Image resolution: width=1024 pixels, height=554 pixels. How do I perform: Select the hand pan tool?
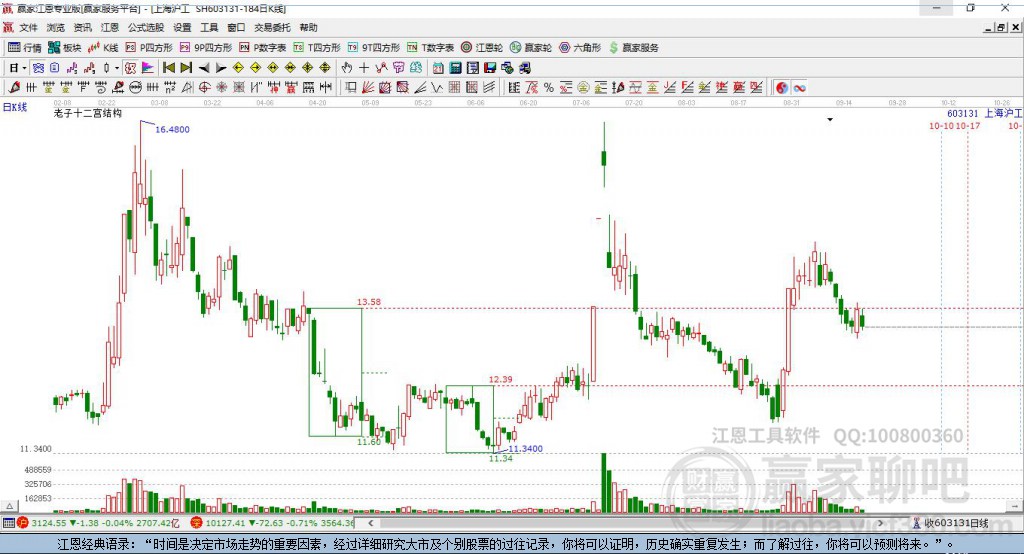pos(347,68)
